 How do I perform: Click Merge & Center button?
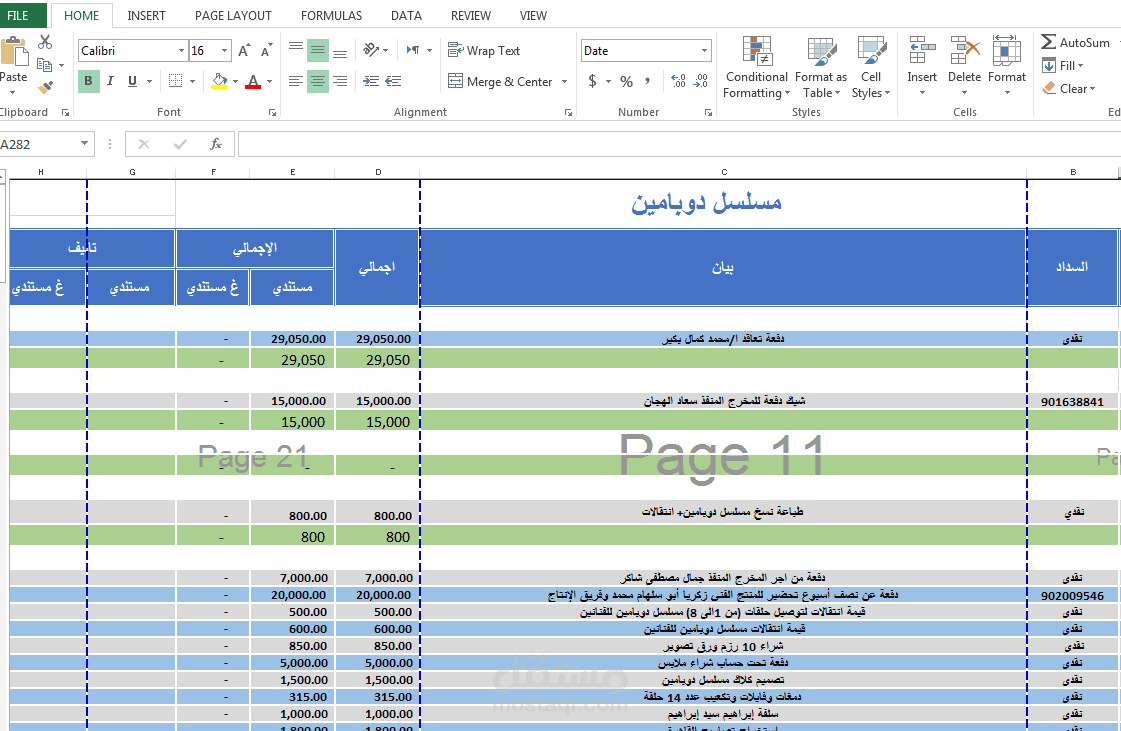click(500, 82)
